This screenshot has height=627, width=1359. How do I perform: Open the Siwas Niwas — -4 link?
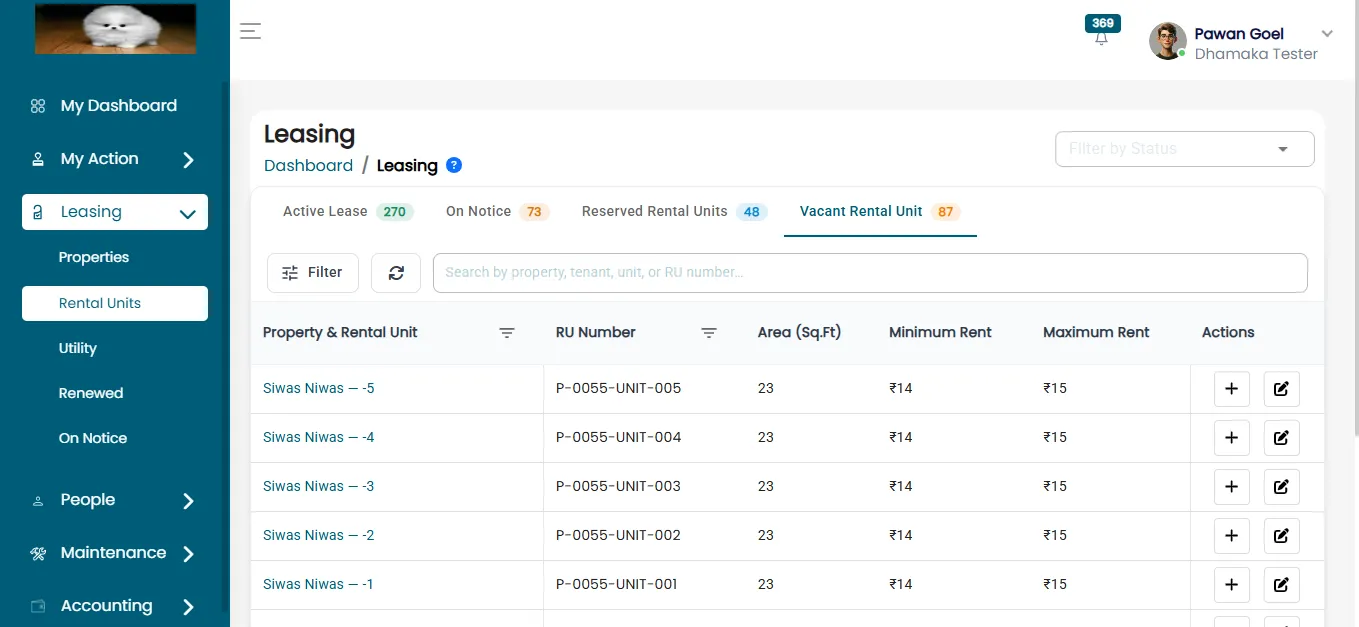pos(319,437)
